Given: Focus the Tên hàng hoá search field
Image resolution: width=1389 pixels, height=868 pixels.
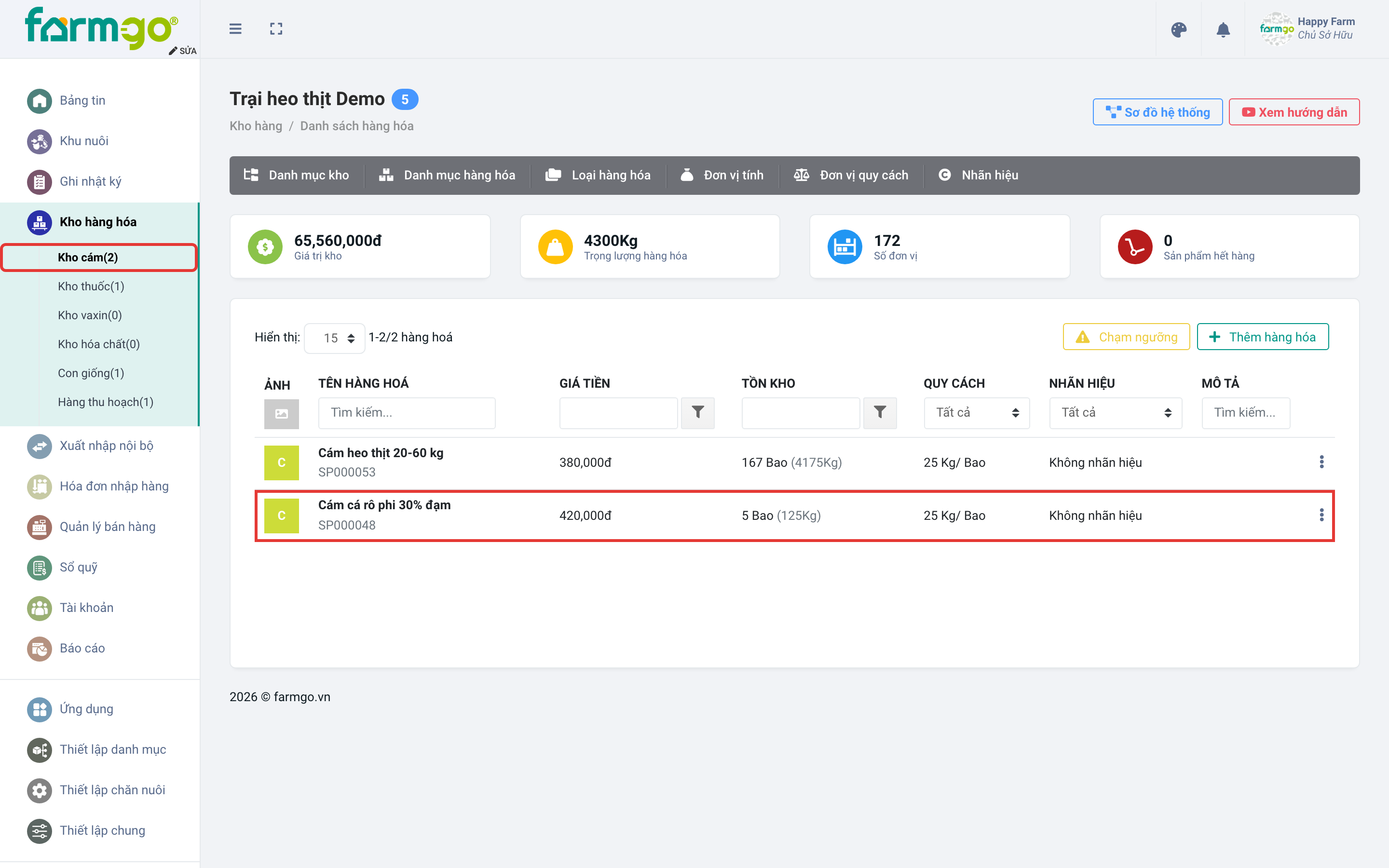Looking at the screenshot, I should (407, 413).
